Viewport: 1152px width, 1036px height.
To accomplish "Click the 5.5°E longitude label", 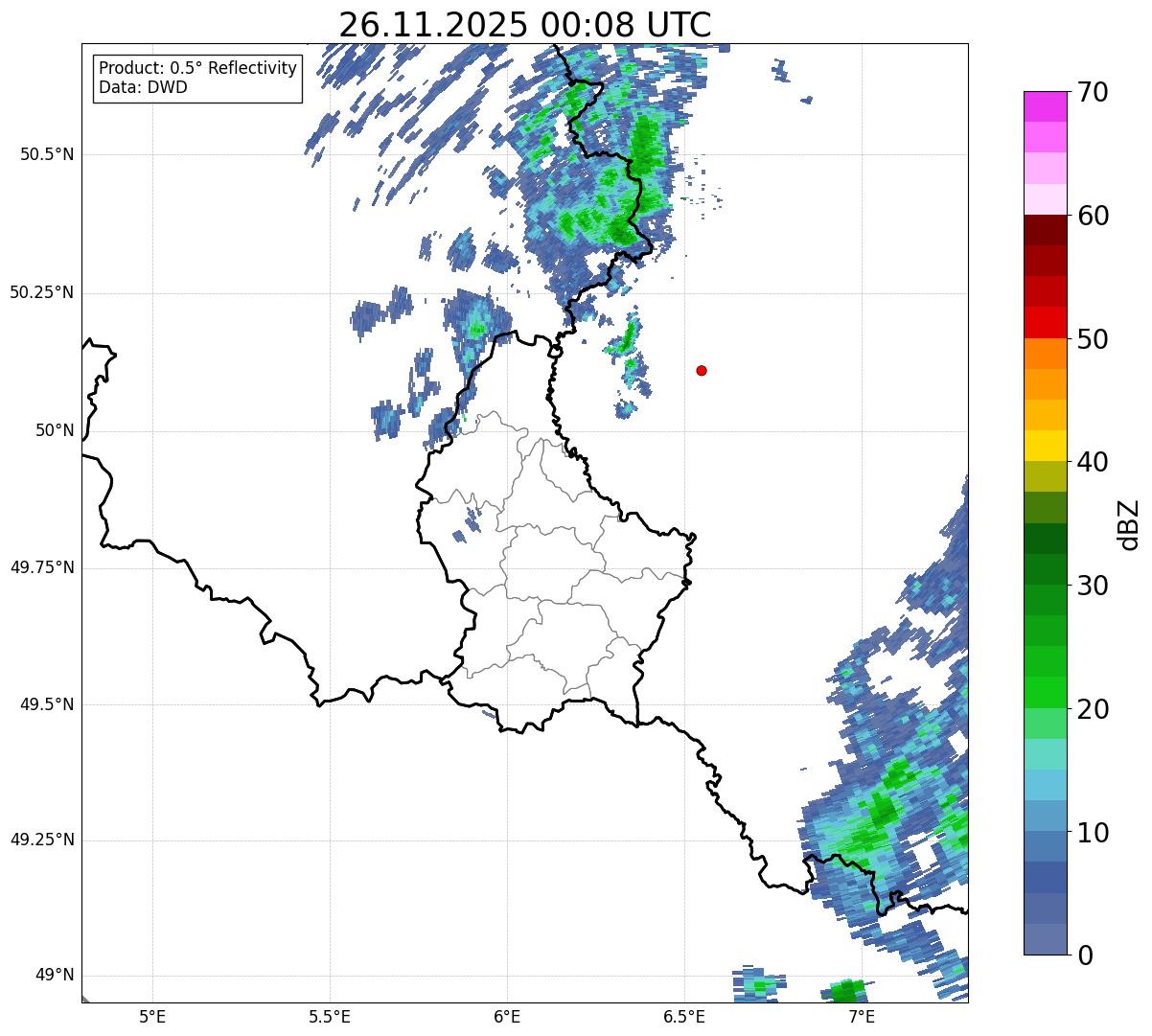I will coord(330,1016).
